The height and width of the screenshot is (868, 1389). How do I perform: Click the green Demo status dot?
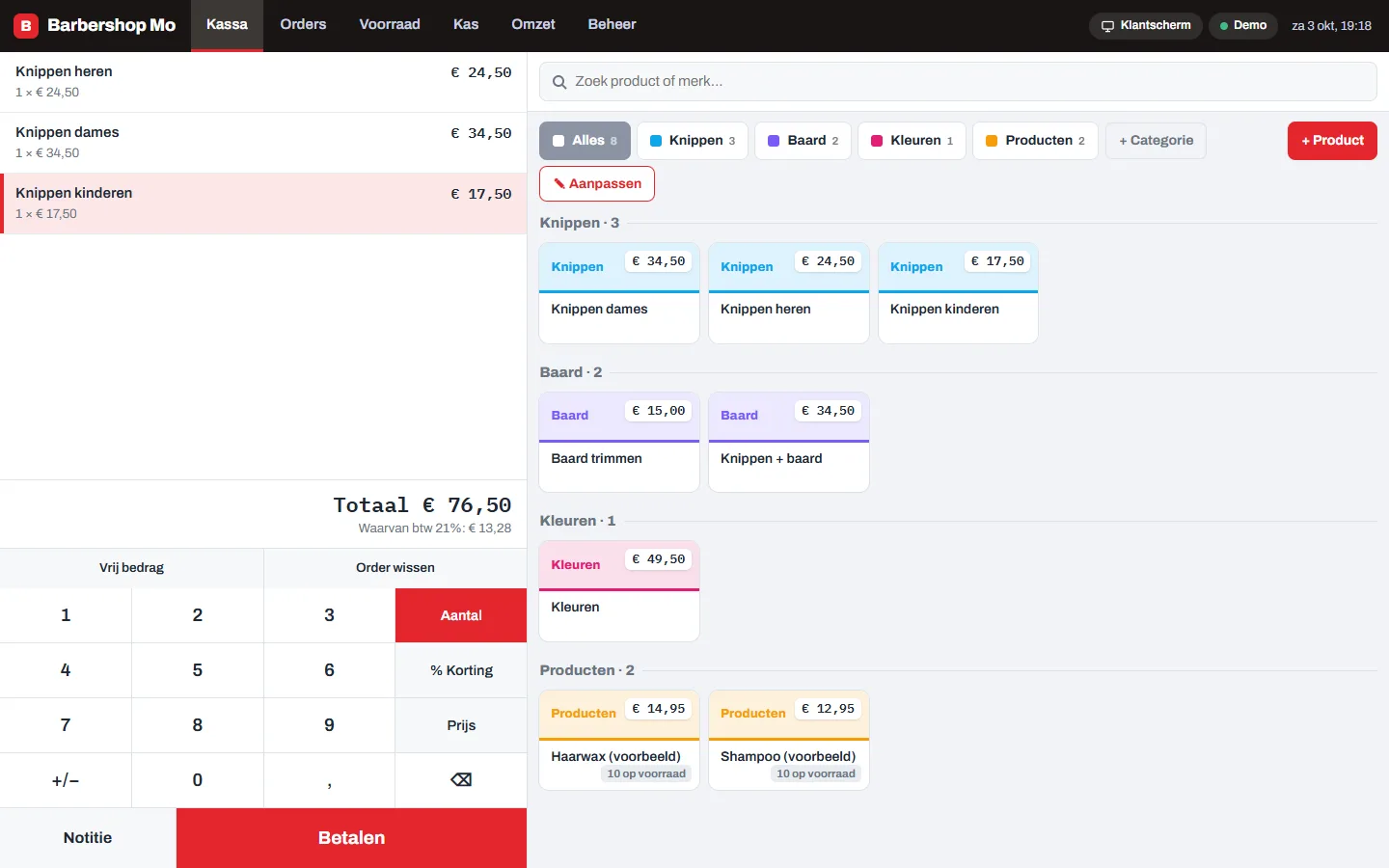(1224, 26)
